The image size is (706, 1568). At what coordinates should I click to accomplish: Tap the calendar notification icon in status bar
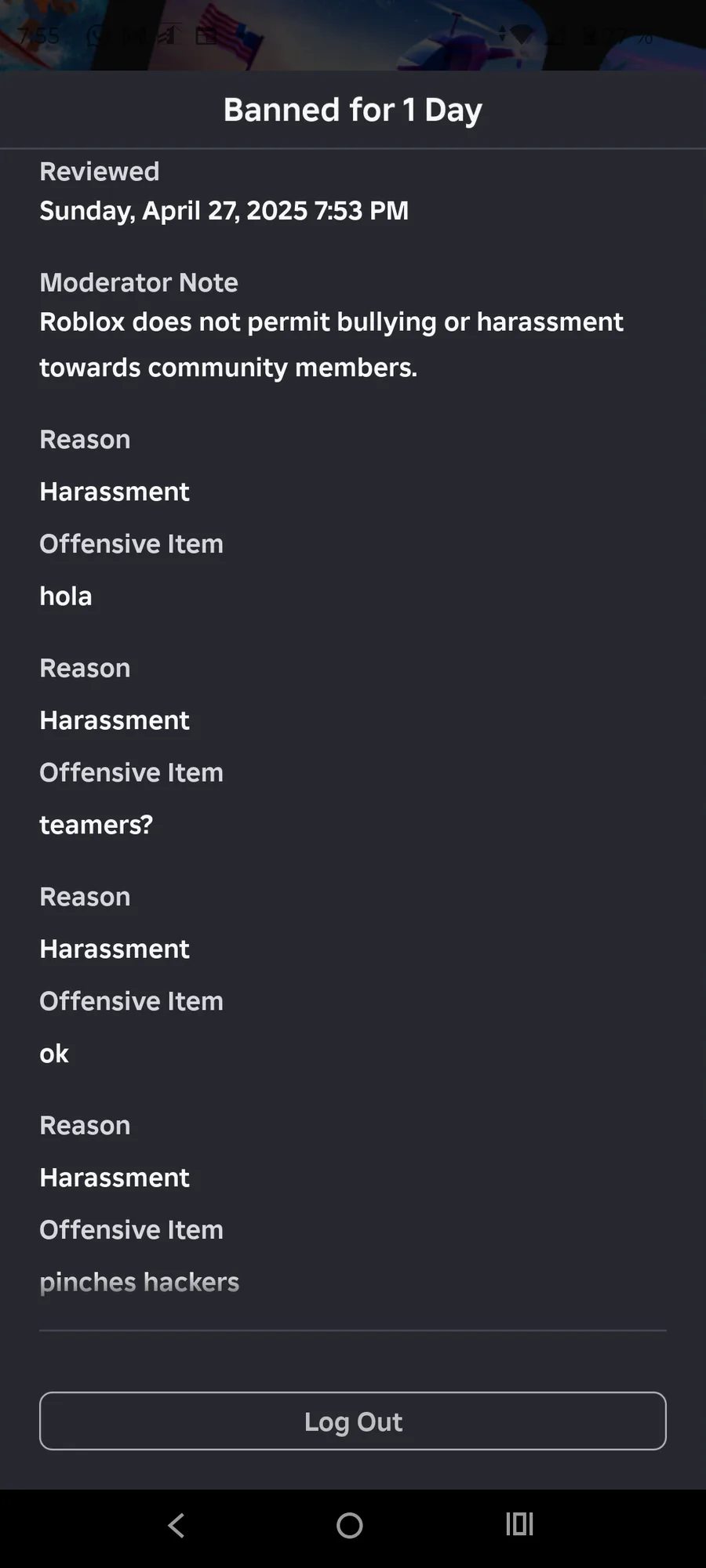click(x=206, y=36)
